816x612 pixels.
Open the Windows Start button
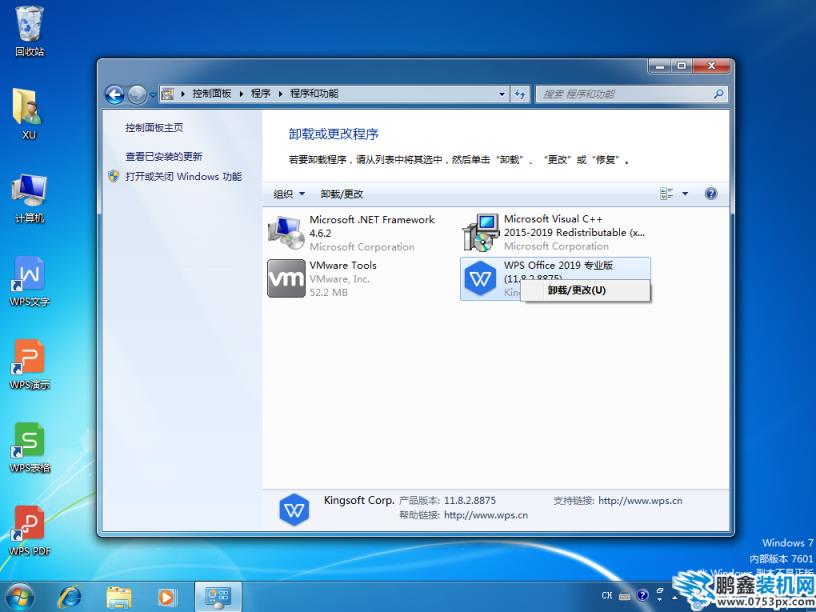[x=20, y=597]
